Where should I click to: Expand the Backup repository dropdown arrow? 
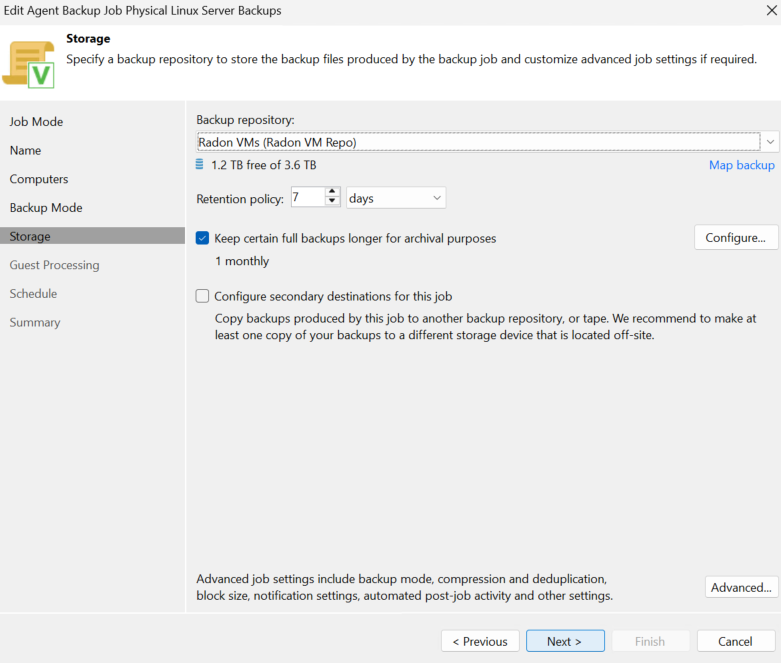(770, 142)
